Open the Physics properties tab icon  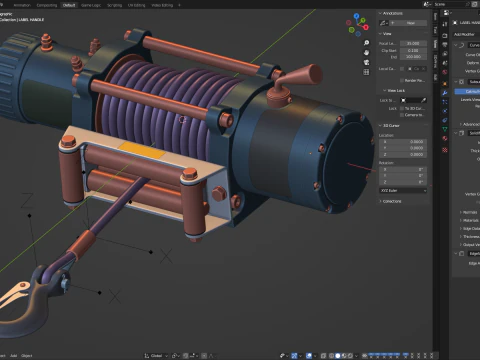click(x=445, y=111)
